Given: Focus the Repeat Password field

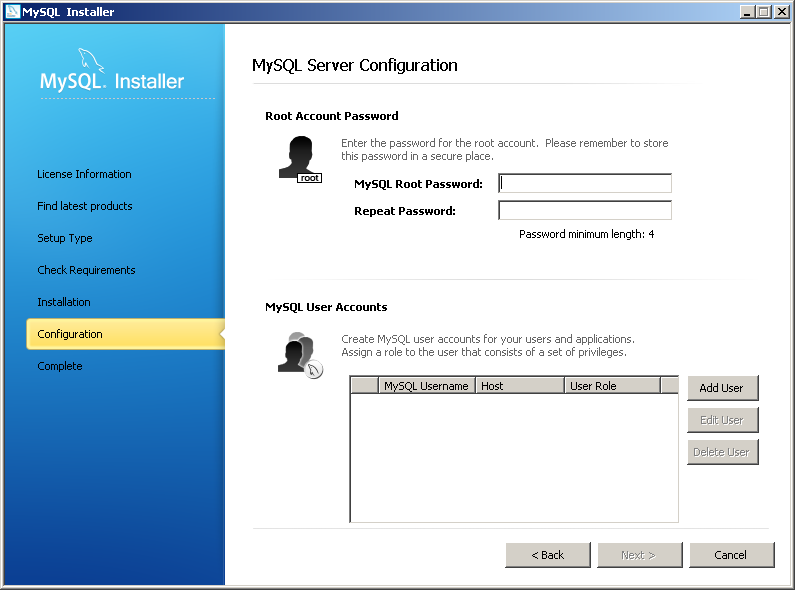Looking at the screenshot, I should (585, 210).
